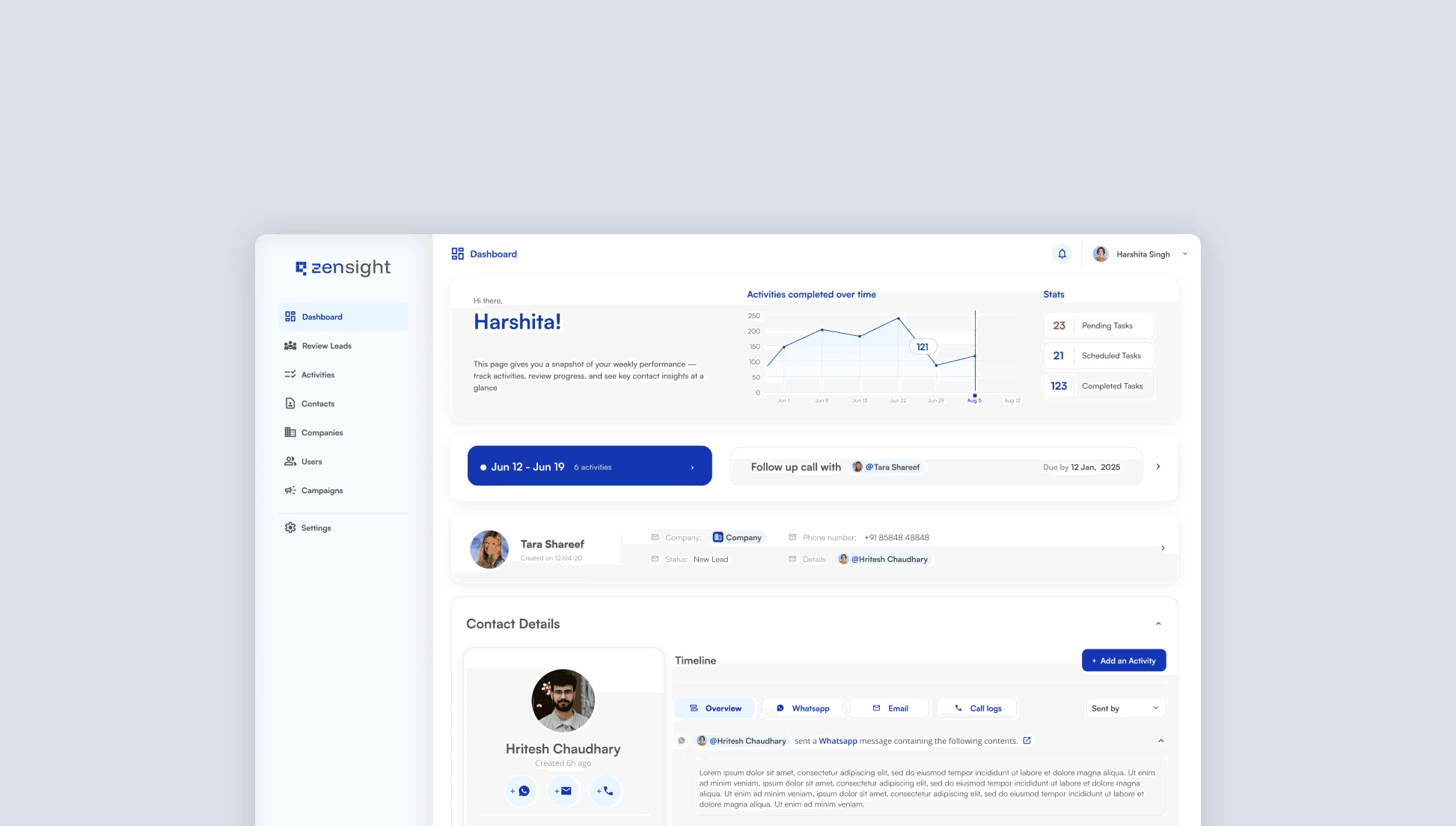
Task: Click the Aug 5 marker on chart
Action: 974,396
